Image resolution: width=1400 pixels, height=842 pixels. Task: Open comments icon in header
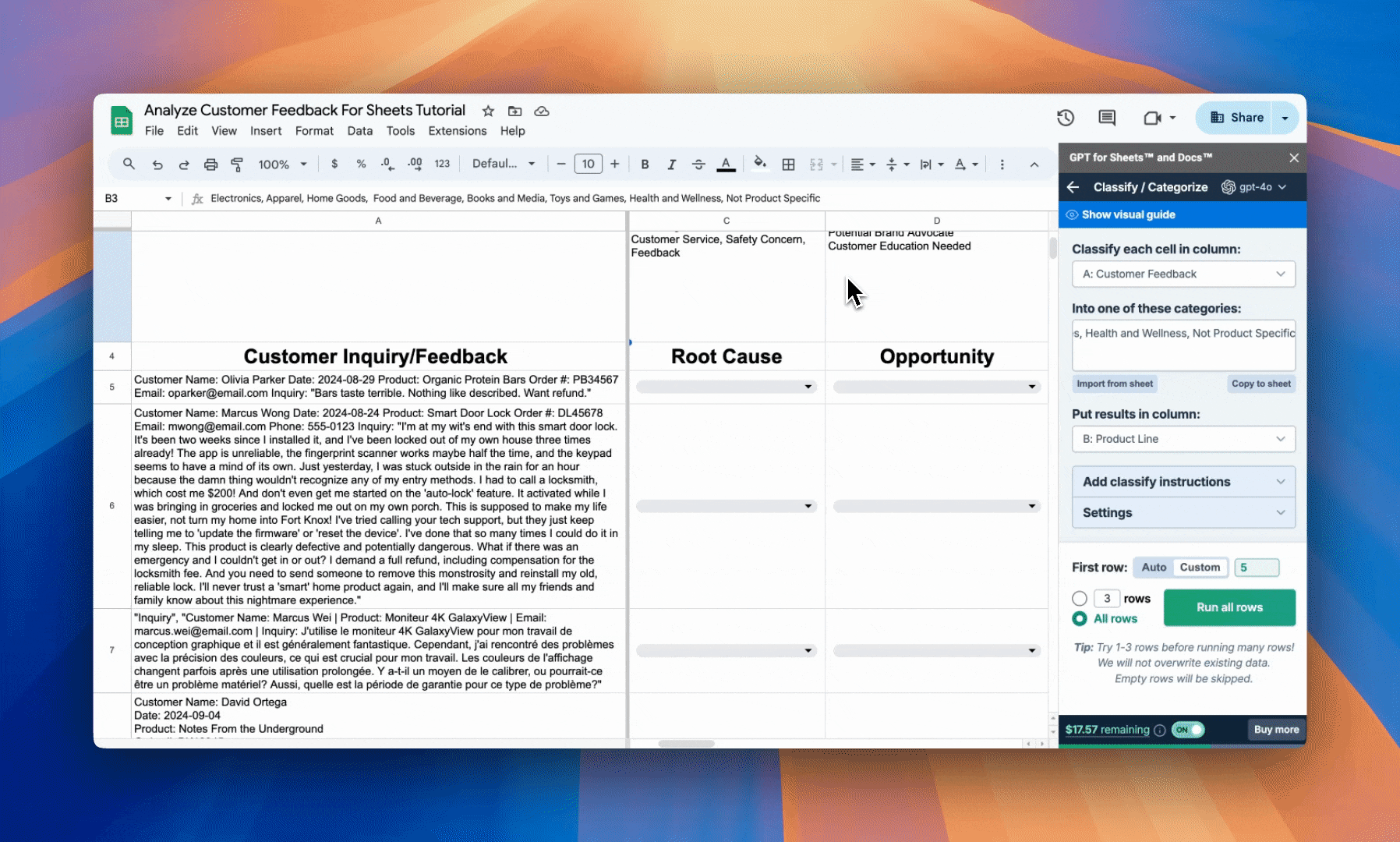[x=1107, y=118]
